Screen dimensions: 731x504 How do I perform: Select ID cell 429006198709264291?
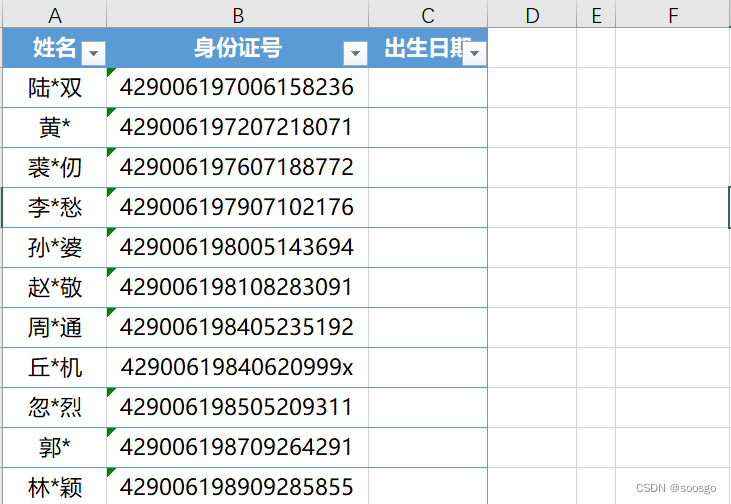[238, 448]
